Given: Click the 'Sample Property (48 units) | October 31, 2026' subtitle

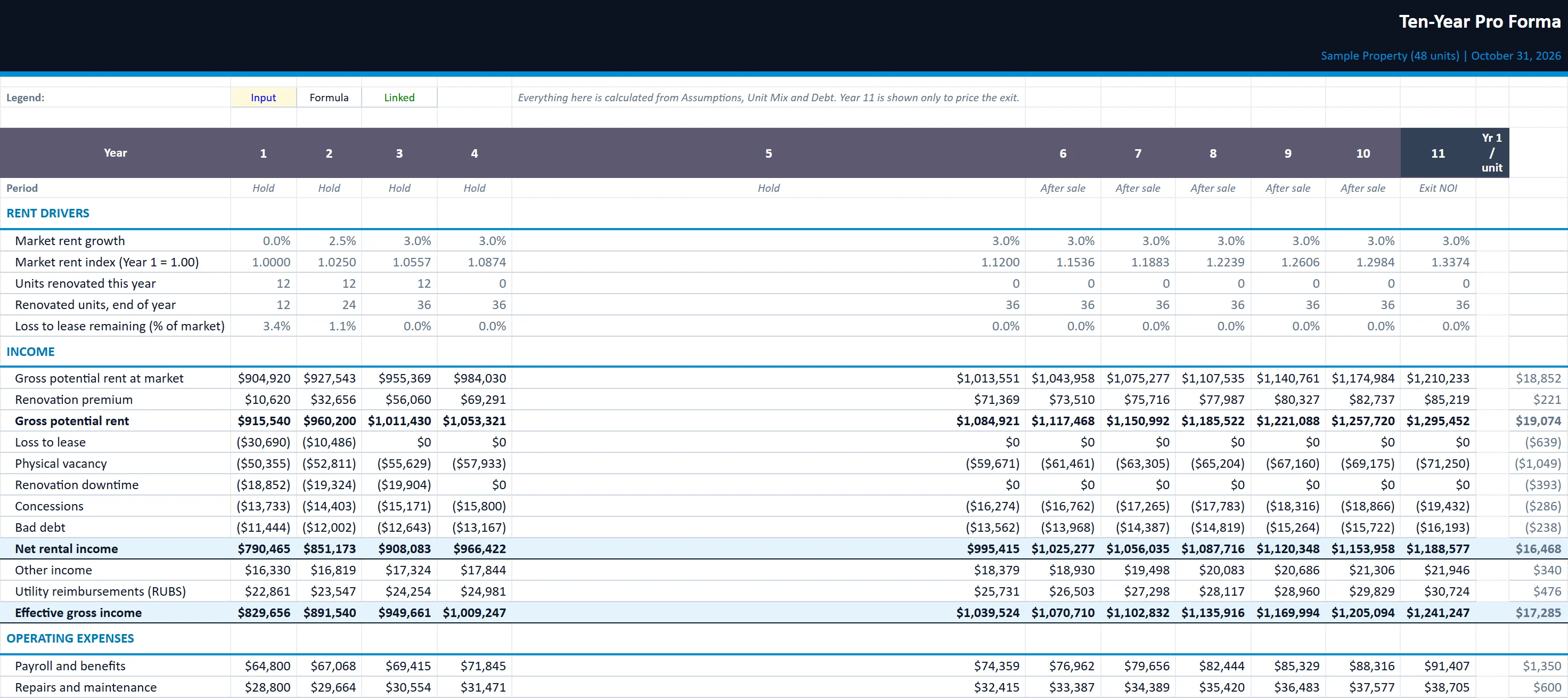Looking at the screenshot, I should [x=1440, y=55].
